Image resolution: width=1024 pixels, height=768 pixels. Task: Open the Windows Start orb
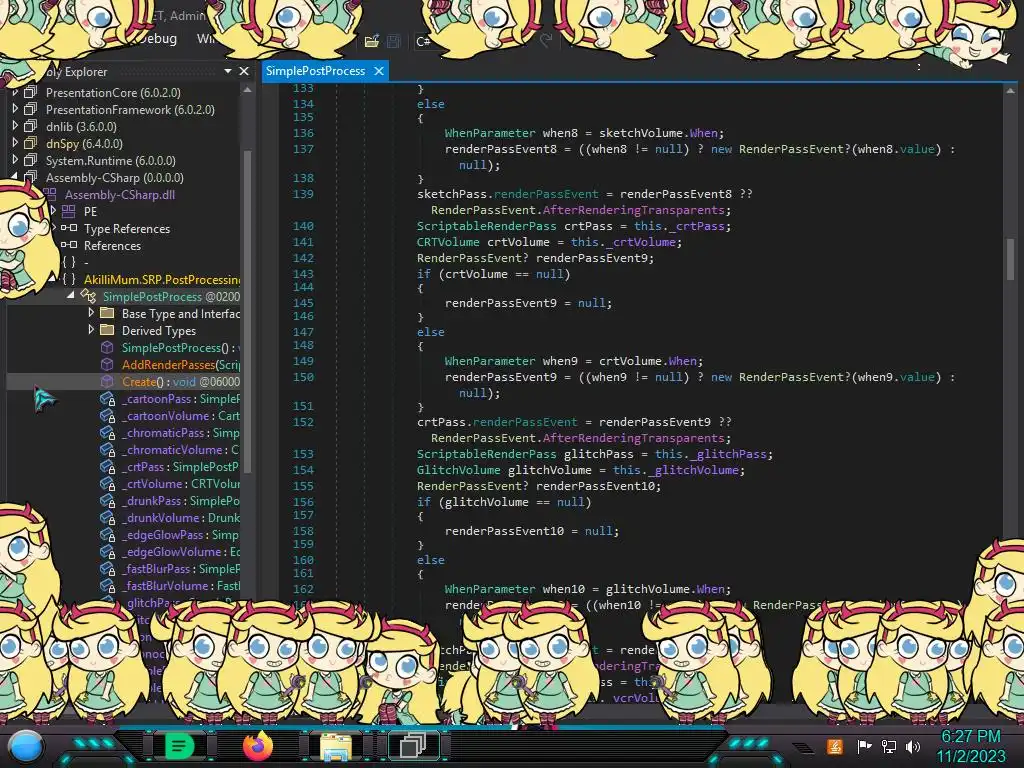[x=26, y=746]
